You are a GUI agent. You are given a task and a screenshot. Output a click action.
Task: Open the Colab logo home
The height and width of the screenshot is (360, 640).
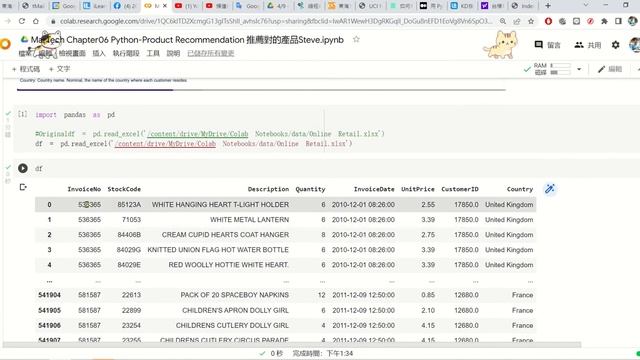[x=5, y=44]
